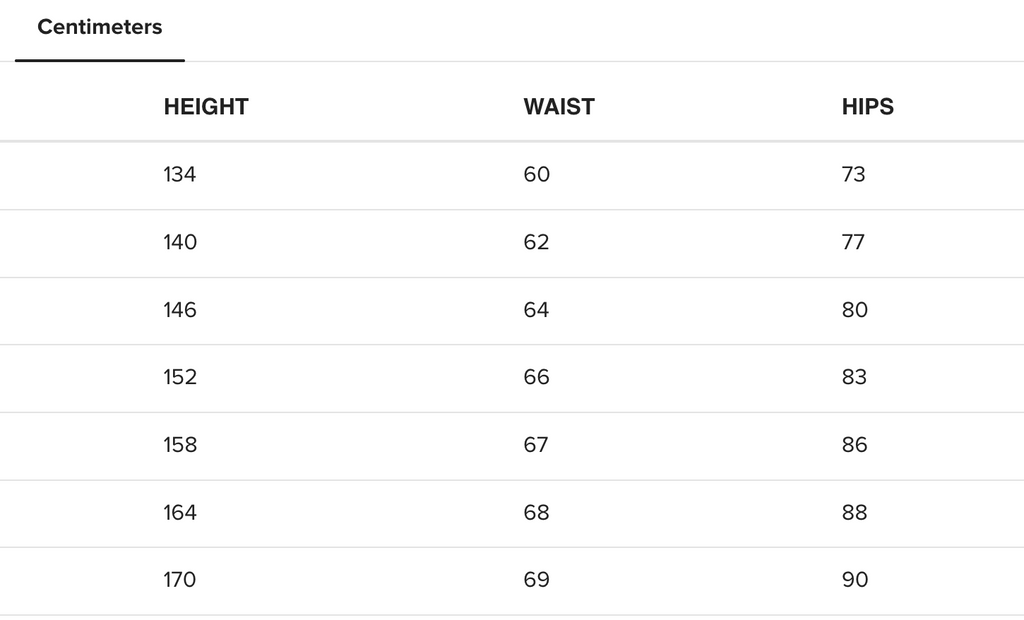This screenshot has width=1024, height=620.
Task: Click height cell showing 146
Action: [180, 310]
